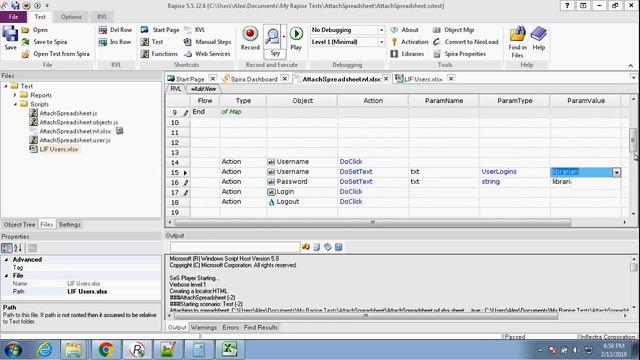The height and width of the screenshot is (360, 640).
Task: Open the No Debugging dropdown
Action: (381, 30)
